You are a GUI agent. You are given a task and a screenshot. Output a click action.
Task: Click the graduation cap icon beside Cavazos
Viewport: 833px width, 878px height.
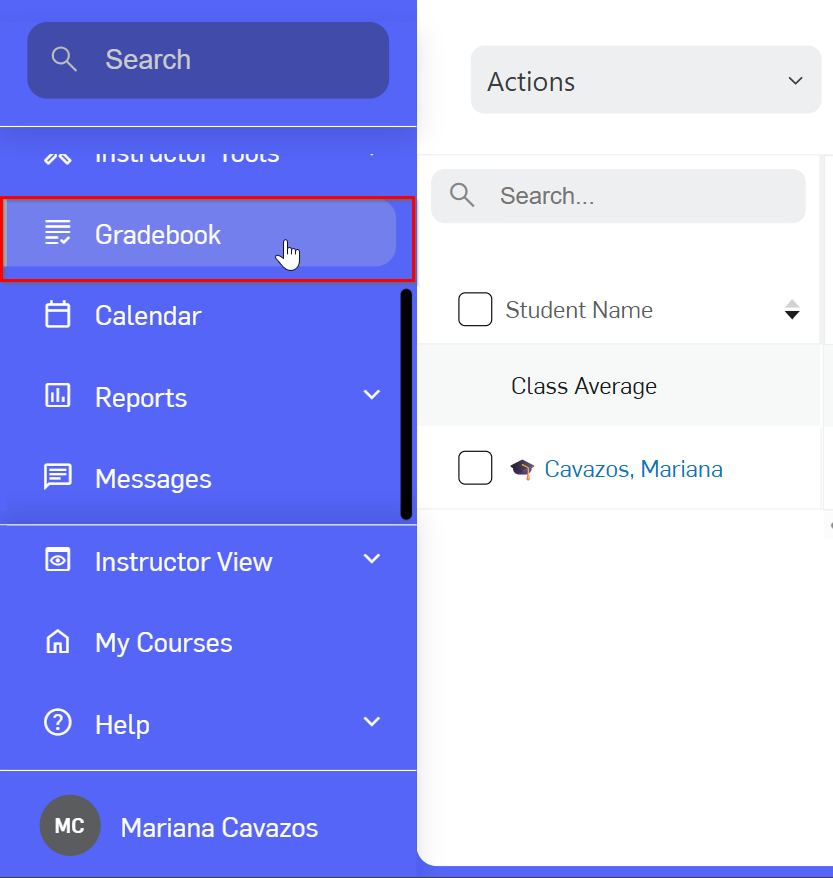click(522, 469)
